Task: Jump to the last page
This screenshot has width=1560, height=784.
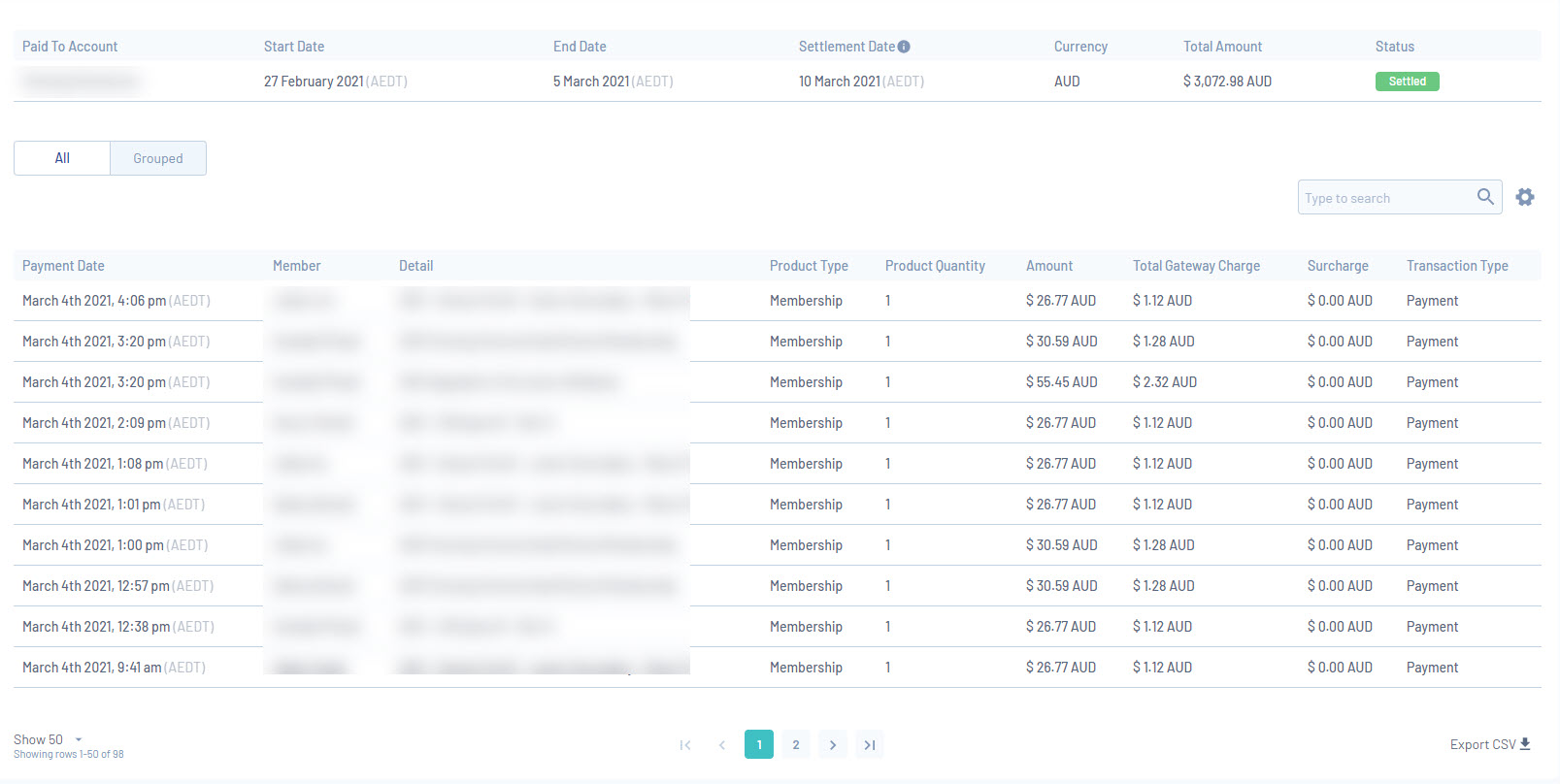Action: 870,744
